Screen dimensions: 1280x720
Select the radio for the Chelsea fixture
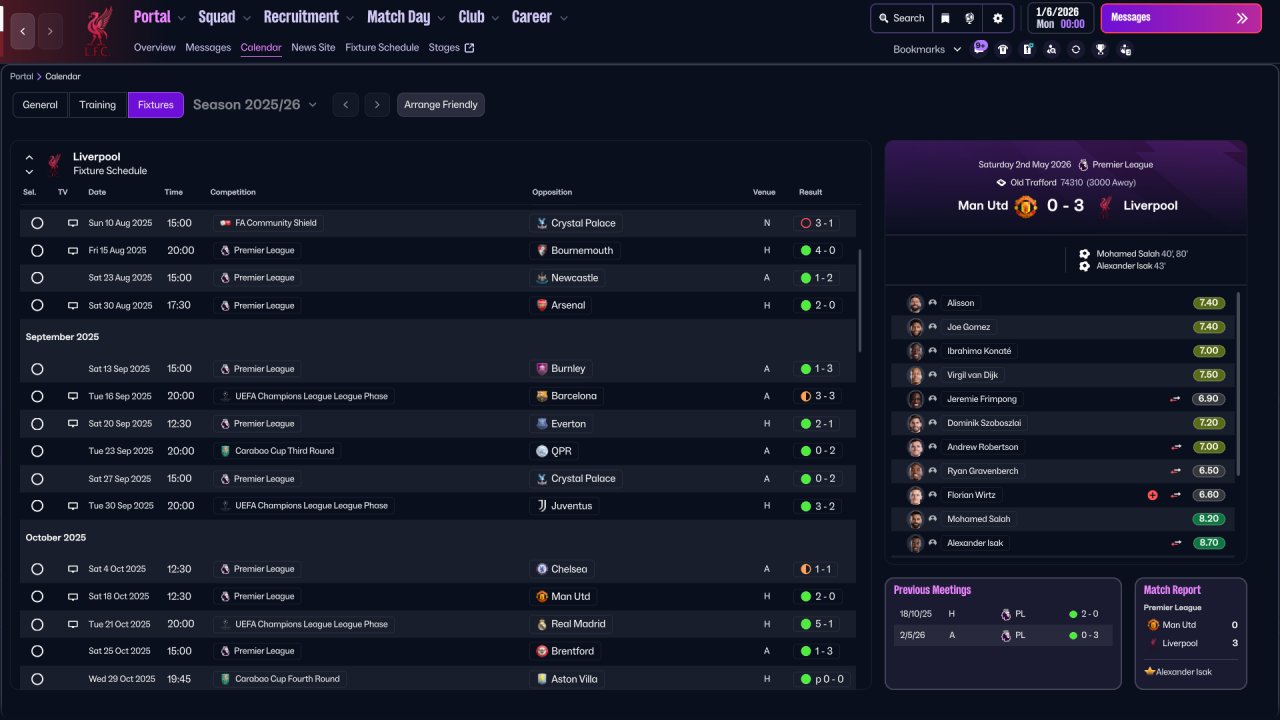point(37,569)
